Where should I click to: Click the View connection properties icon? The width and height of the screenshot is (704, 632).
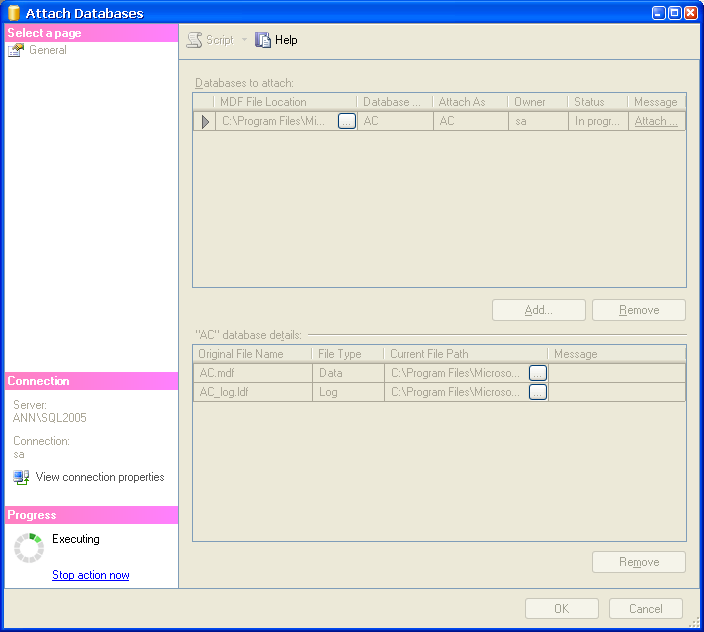(x=21, y=478)
